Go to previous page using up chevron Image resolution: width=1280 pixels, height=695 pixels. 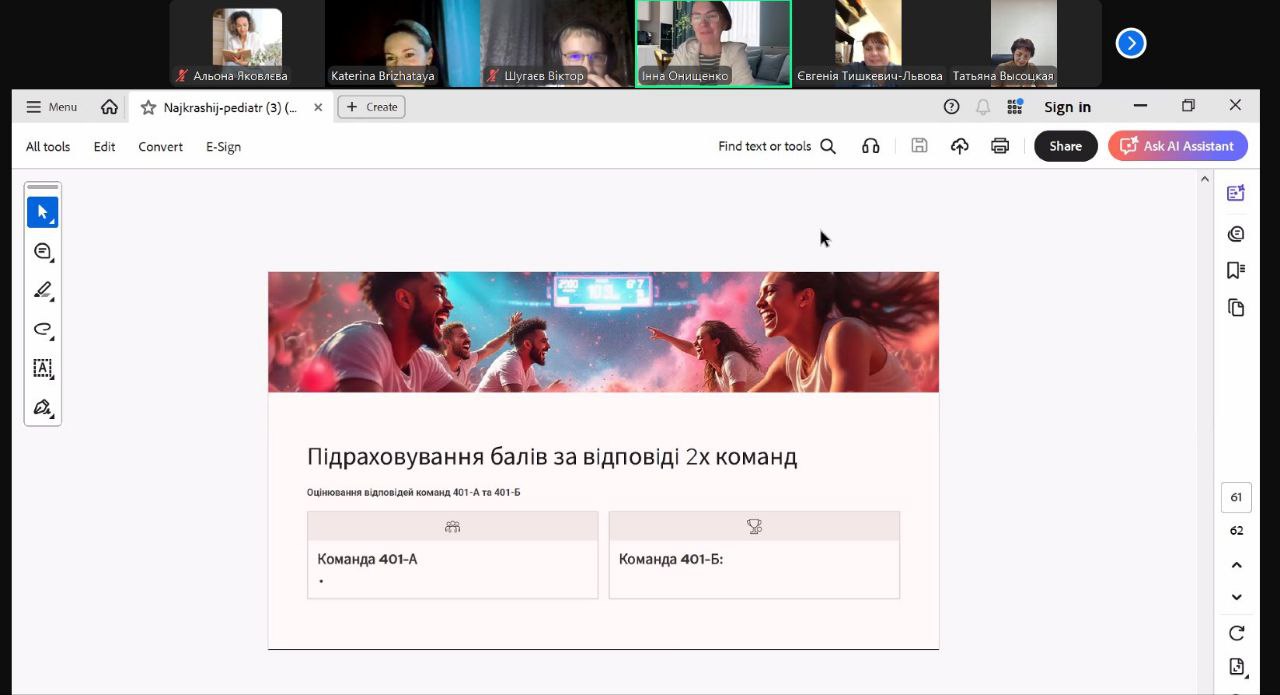[1236, 565]
